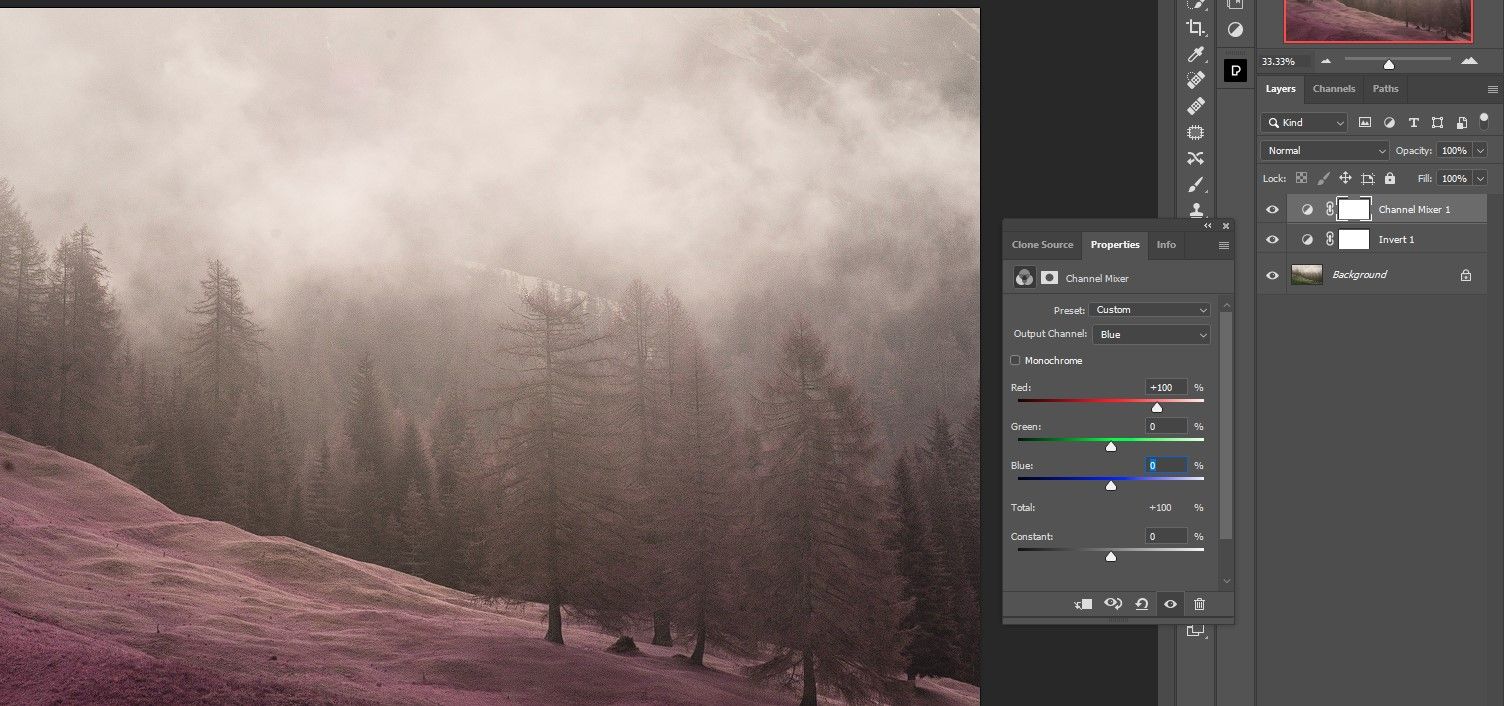1504x706 pixels.
Task: Select the Clone Stamp tool
Action: tap(1195, 208)
